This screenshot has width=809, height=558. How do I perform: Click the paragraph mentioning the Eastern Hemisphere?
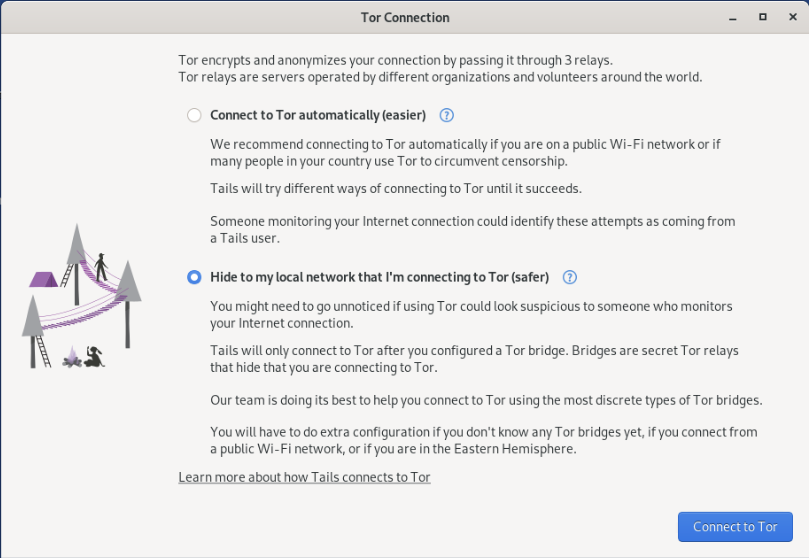pyautogui.click(x=483, y=440)
